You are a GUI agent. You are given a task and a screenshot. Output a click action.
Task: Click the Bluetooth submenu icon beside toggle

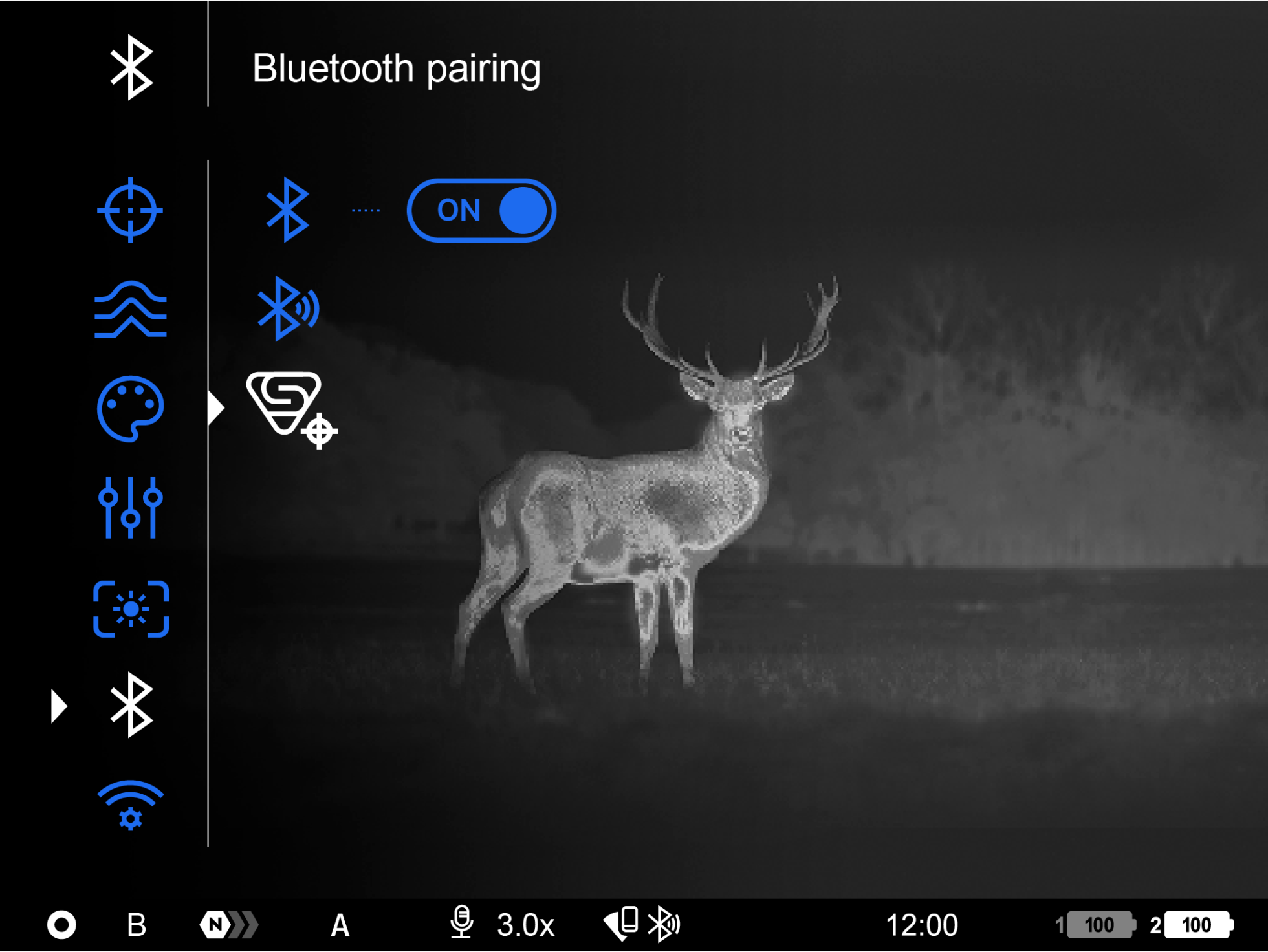[x=287, y=210]
